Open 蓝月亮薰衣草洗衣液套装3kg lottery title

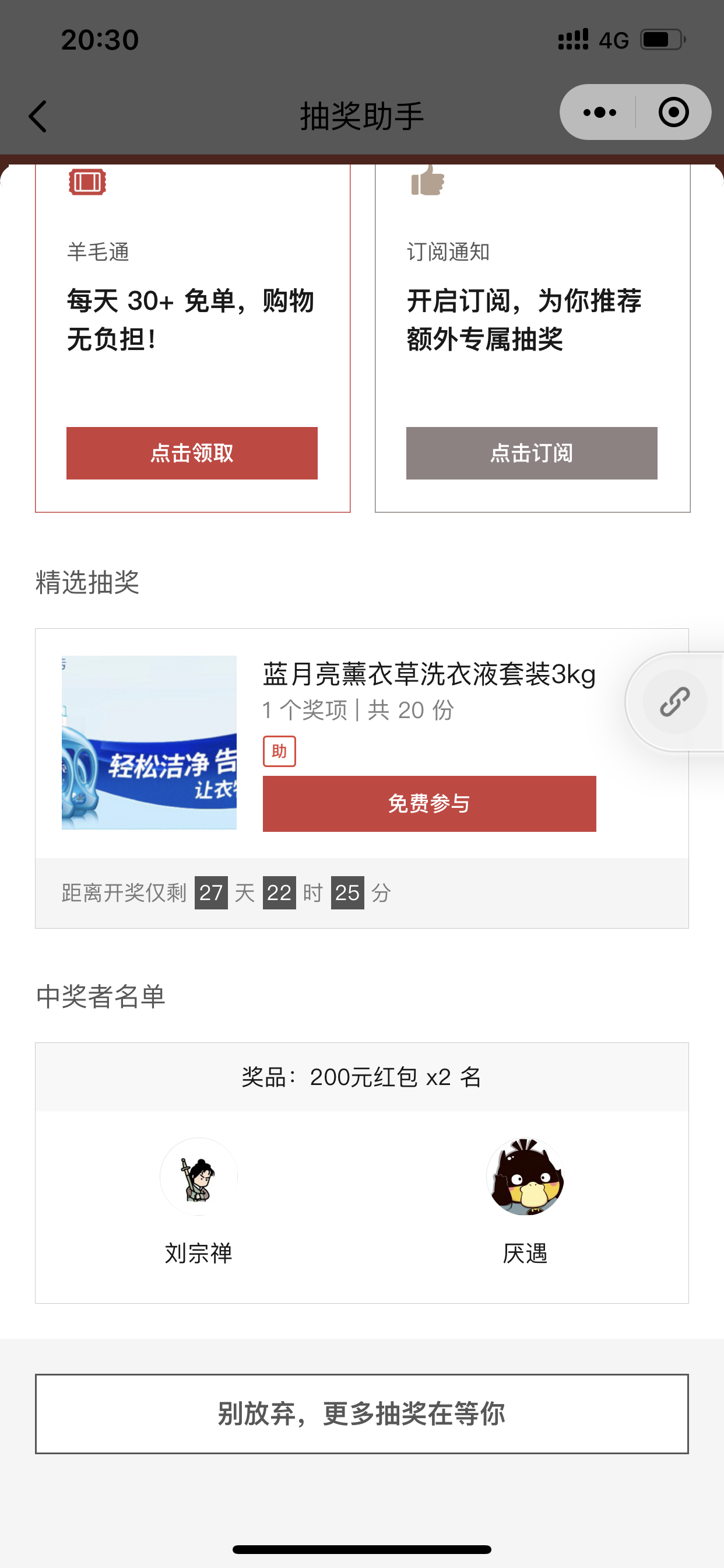point(429,674)
